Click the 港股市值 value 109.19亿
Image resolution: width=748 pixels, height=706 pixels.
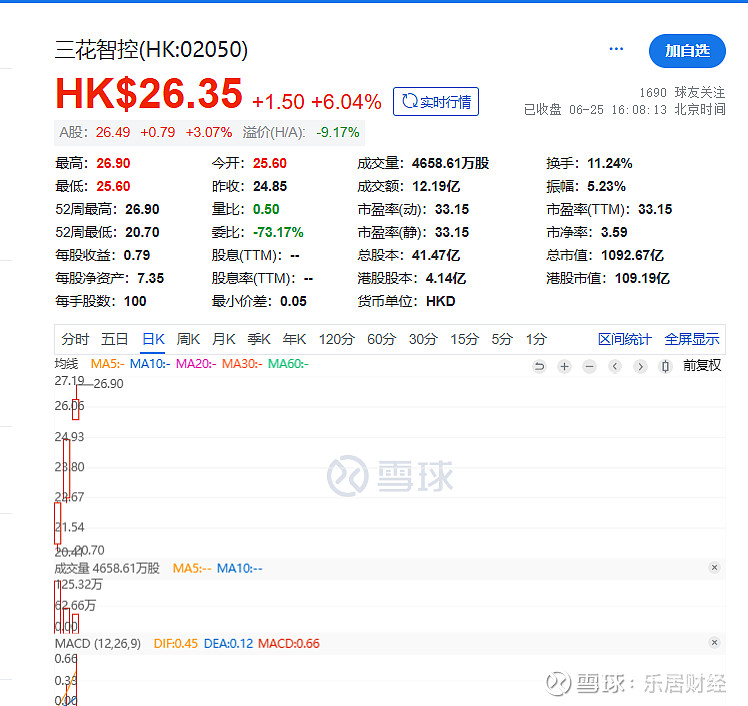[642, 278]
